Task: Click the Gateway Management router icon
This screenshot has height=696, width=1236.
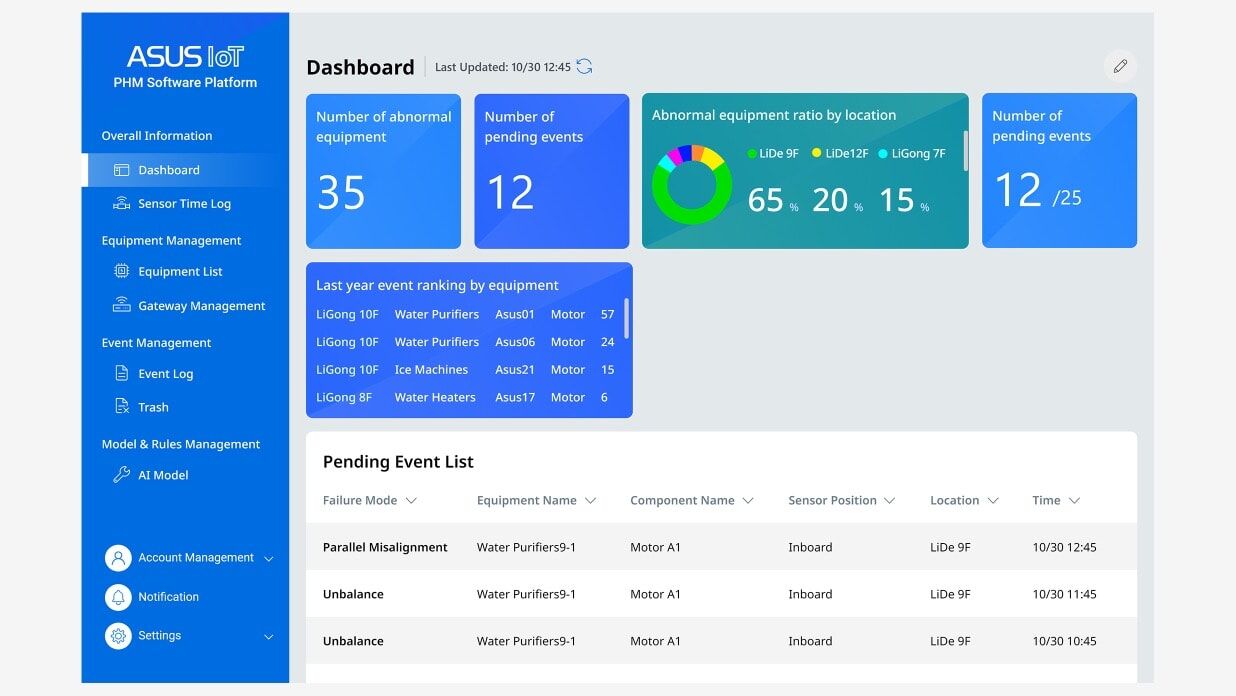Action: click(122, 306)
